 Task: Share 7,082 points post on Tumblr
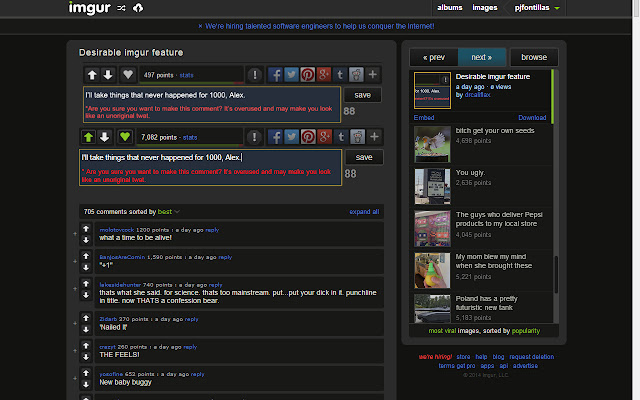tap(341, 137)
